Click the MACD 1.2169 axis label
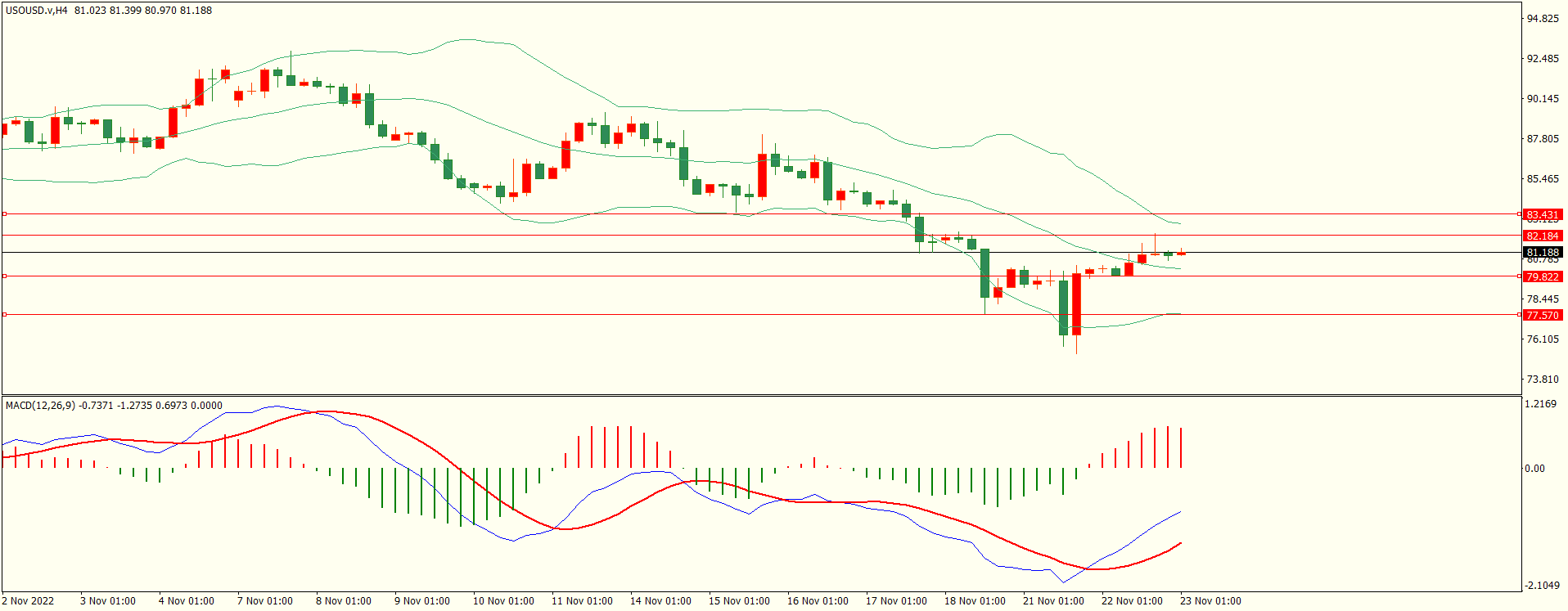The width and height of the screenshot is (1568, 611). tap(1540, 404)
